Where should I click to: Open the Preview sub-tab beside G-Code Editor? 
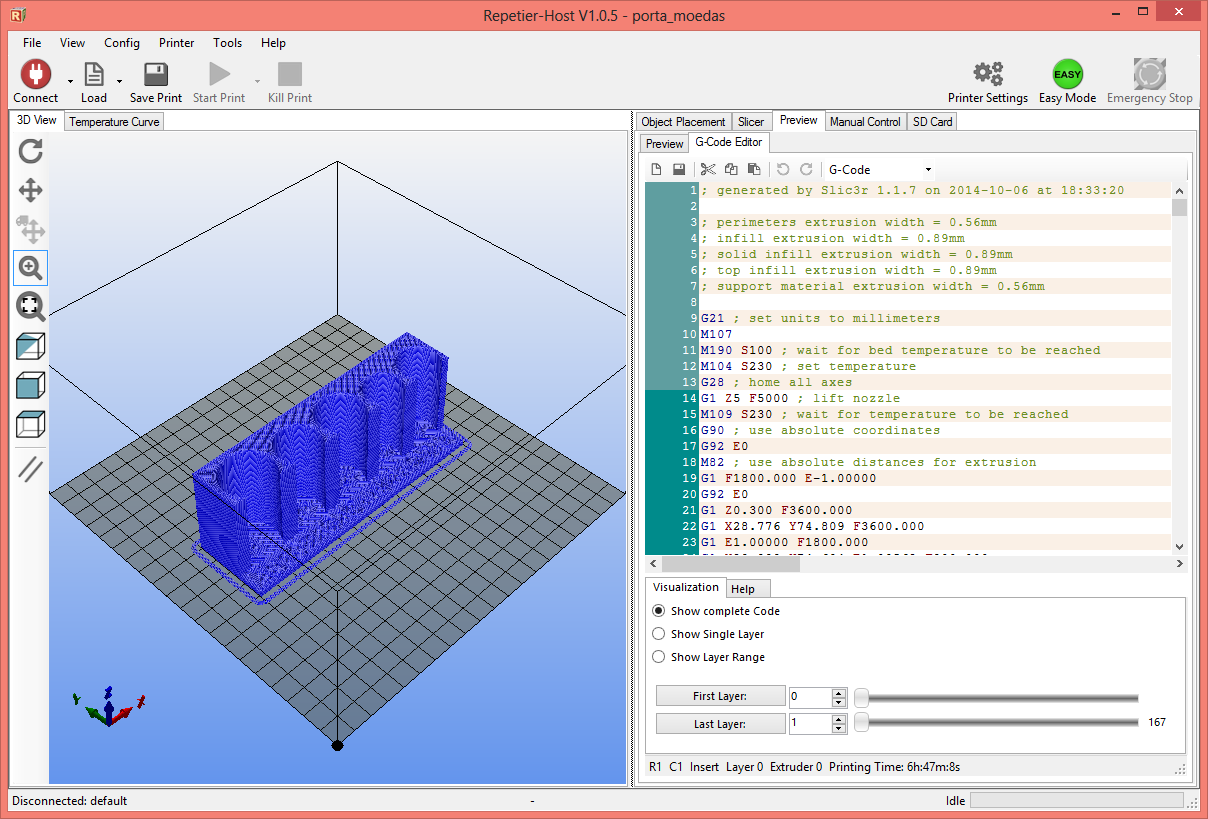click(x=664, y=144)
